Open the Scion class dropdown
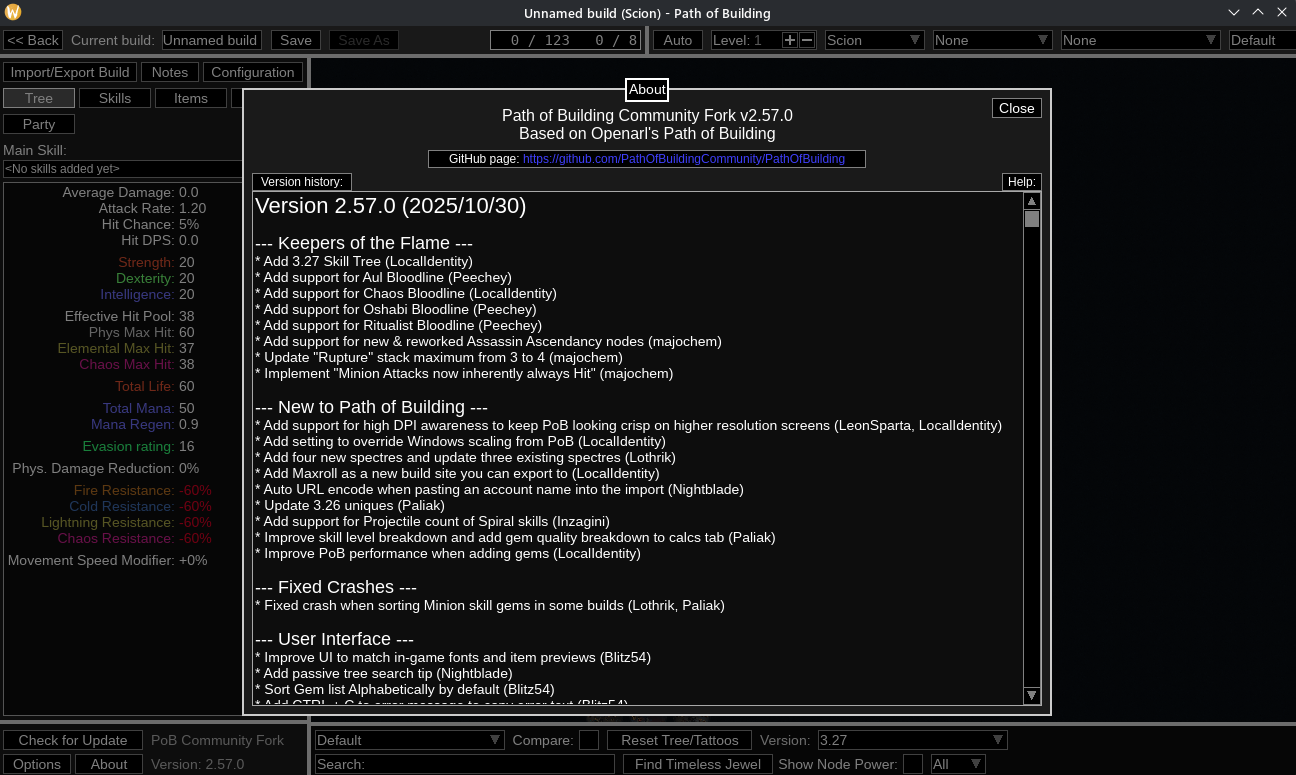Screen dimensions: 1296x775 [875, 40]
